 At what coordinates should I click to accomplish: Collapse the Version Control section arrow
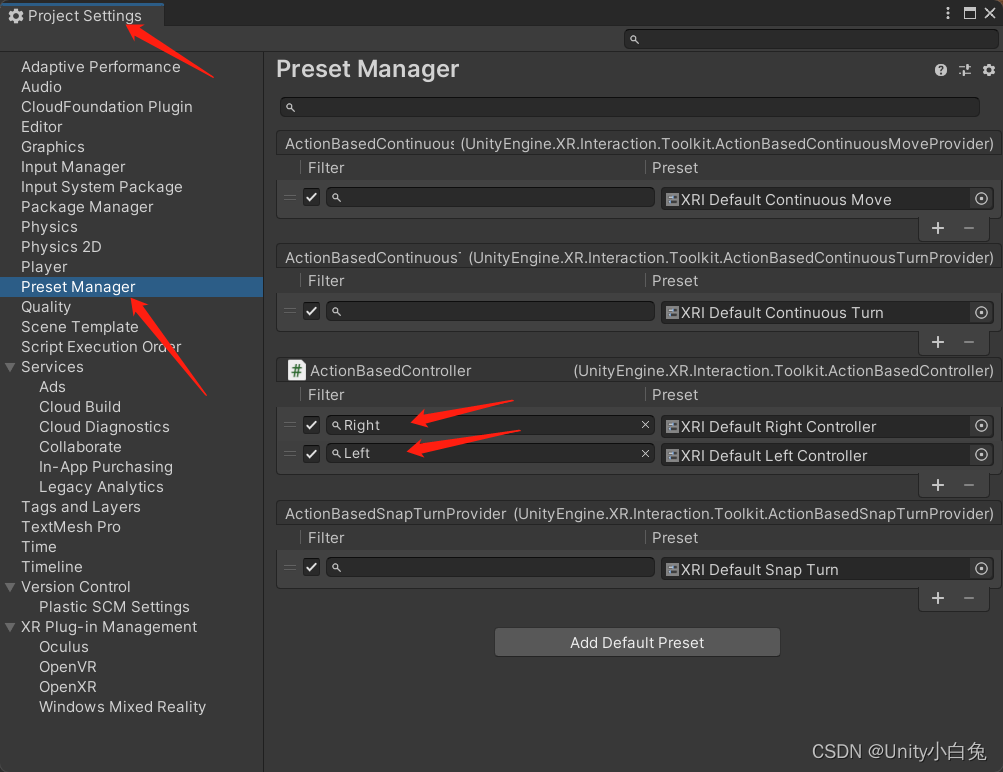tap(10, 587)
